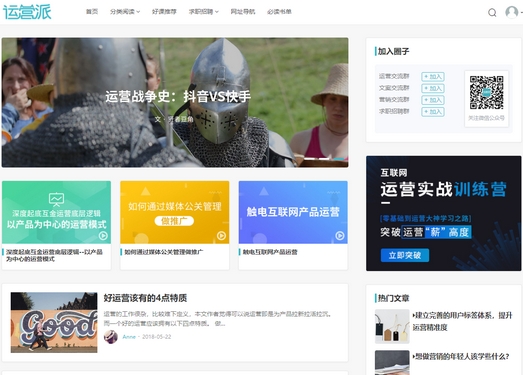The width and height of the screenshot is (523, 375).
Task: Open hot article 建立完善的用户标签体系
Action: pyautogui.click(x=462, y=321)
